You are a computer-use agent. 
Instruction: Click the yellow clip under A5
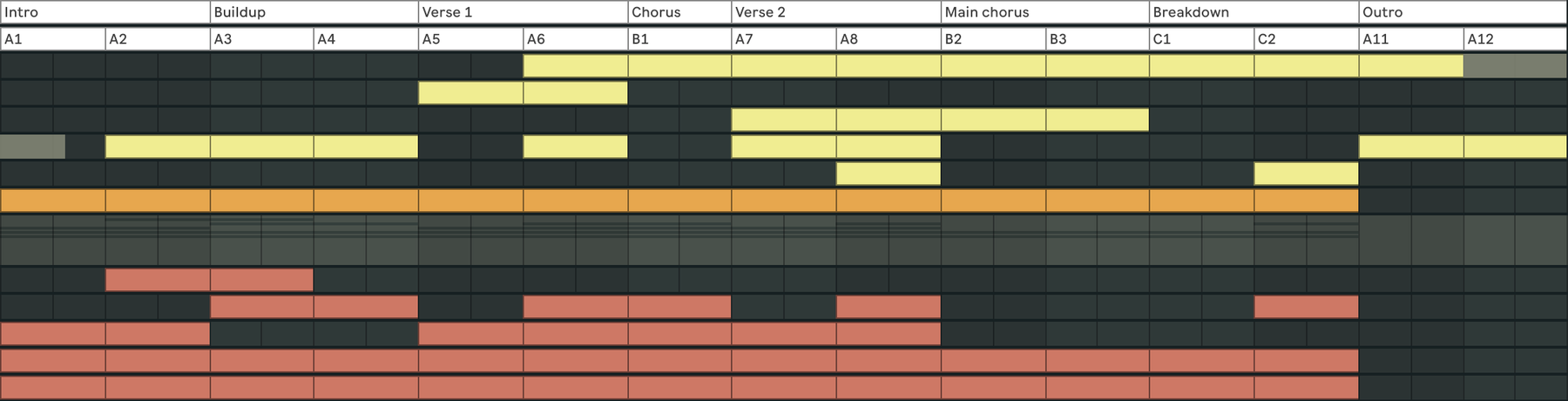coord(470,92)
